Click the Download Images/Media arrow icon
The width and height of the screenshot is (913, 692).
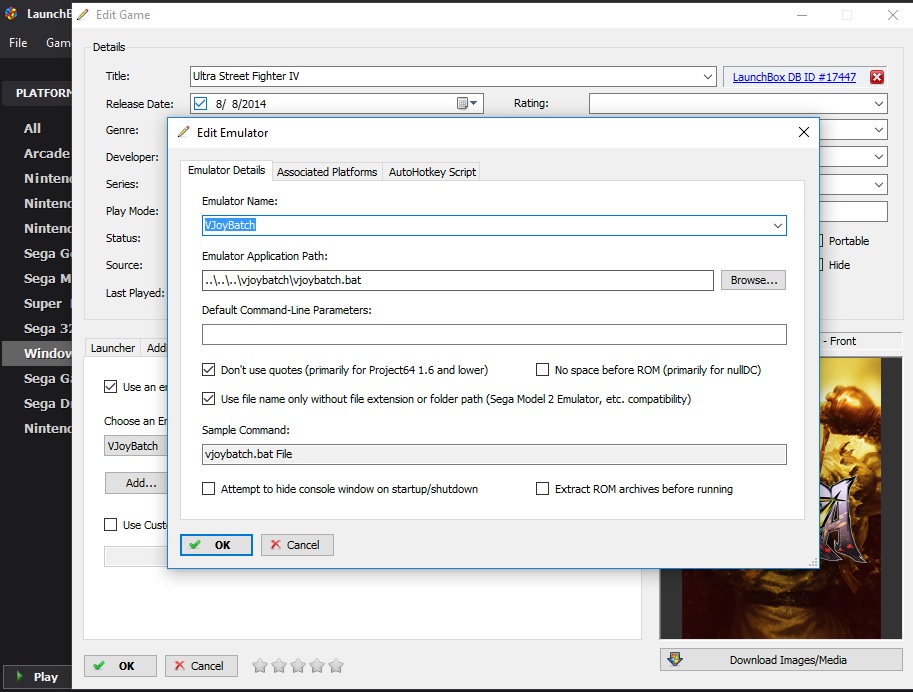[x=675, y=659]
